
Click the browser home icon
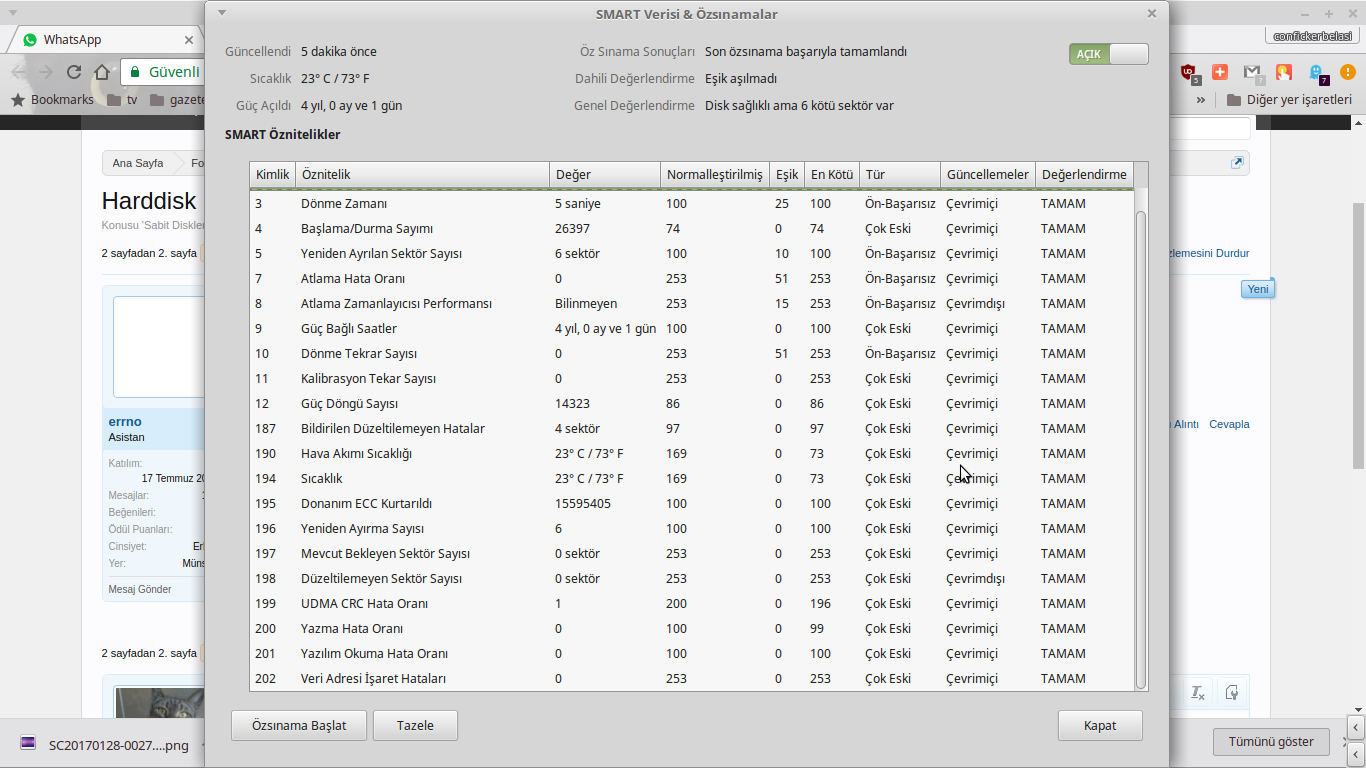coord(102,72)
